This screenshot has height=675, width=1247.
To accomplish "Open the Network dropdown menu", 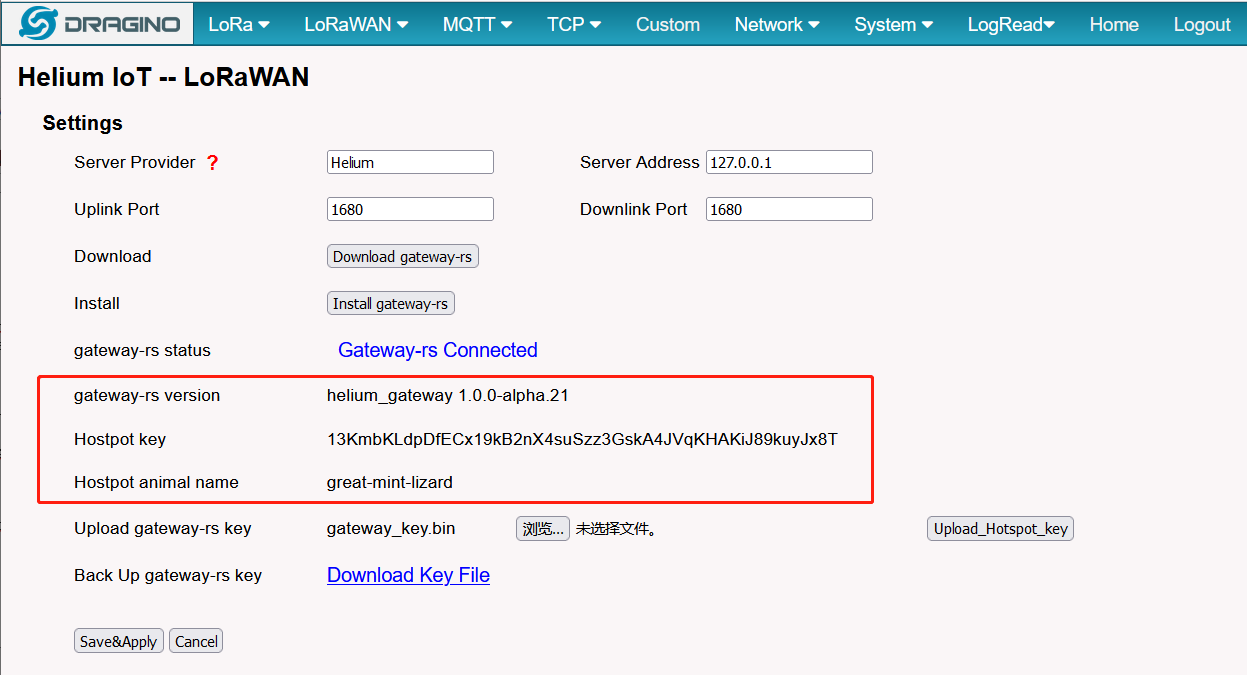I will pyautogui.click(x=777, y=24).
